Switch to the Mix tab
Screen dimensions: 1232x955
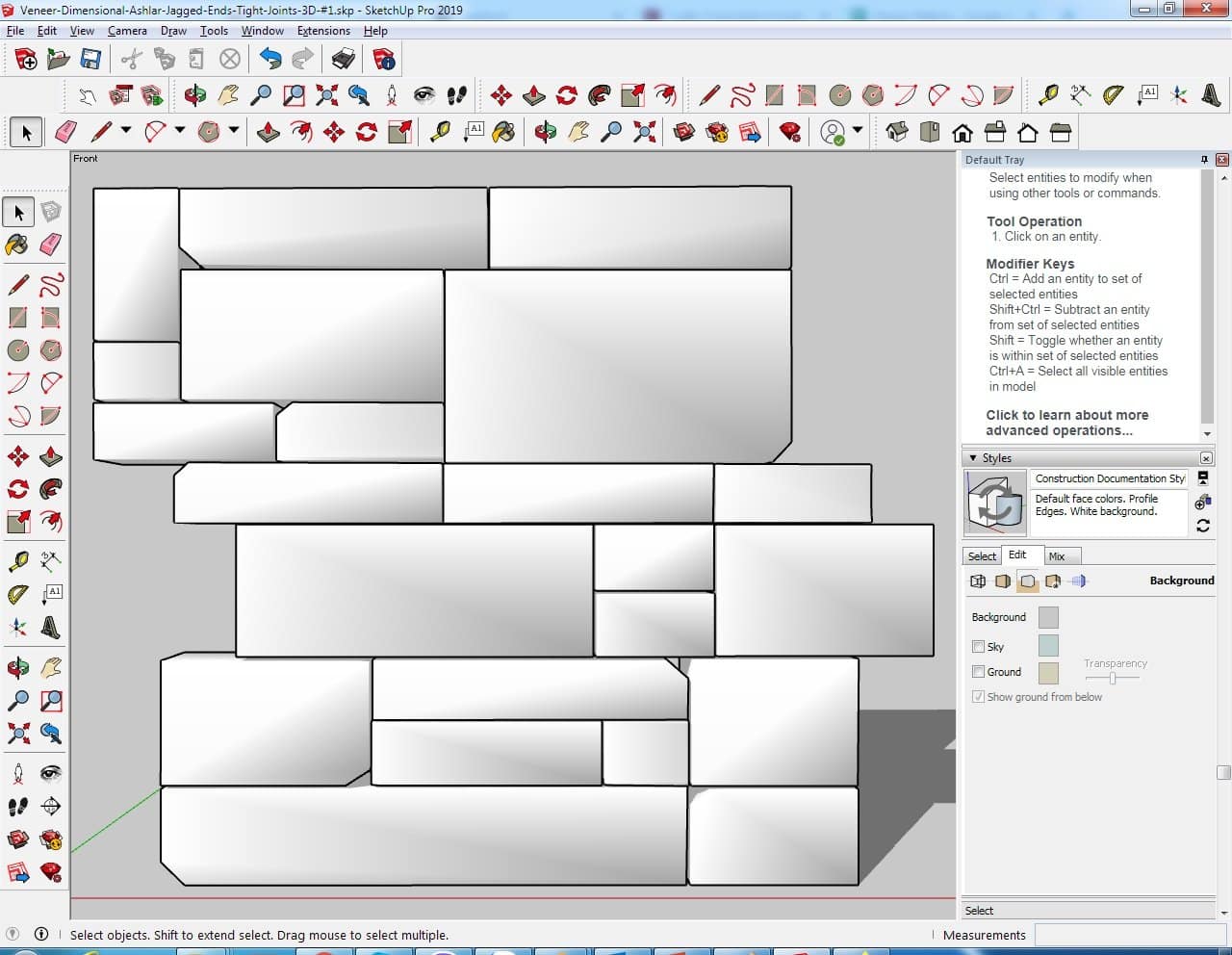(x=1057, y=556)
